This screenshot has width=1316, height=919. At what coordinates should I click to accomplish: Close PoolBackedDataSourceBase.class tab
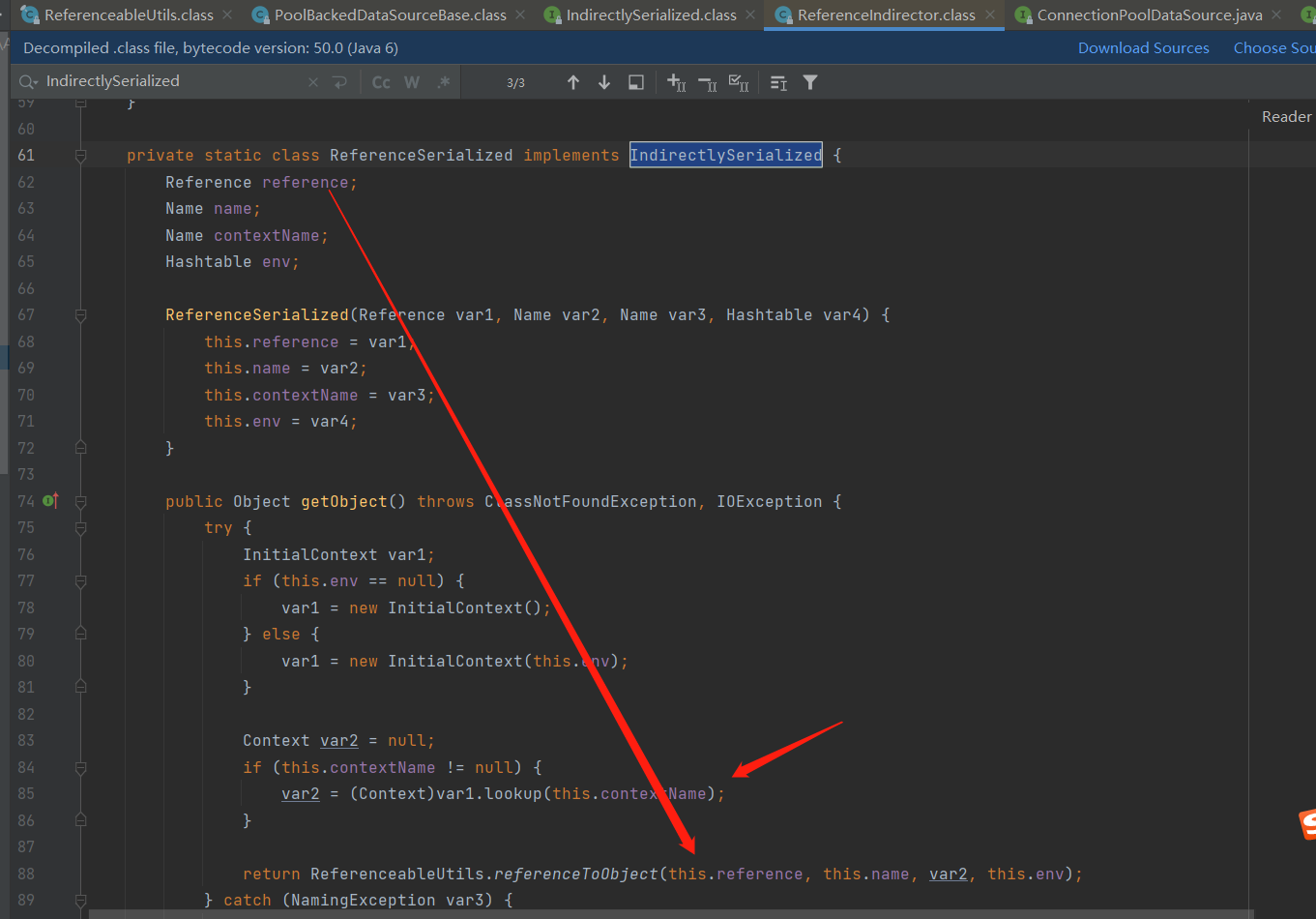[x=520, y=15]
